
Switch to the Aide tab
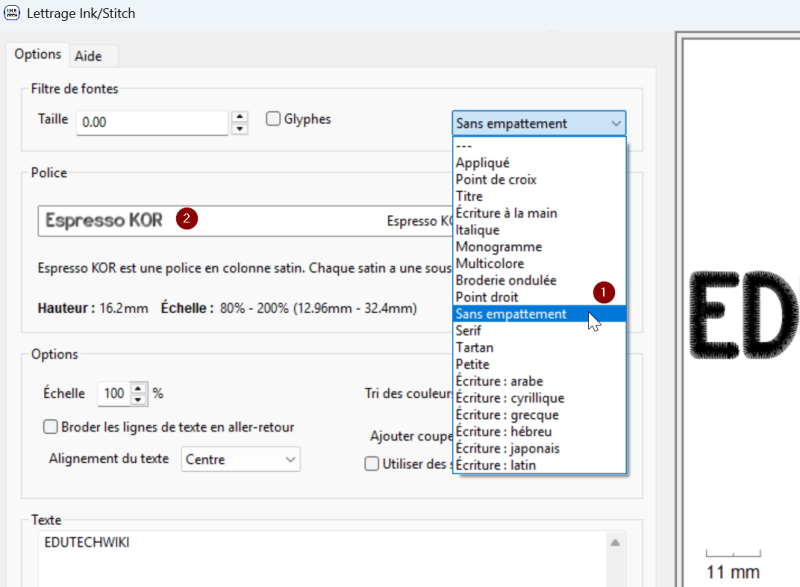[x=88, y=56]
